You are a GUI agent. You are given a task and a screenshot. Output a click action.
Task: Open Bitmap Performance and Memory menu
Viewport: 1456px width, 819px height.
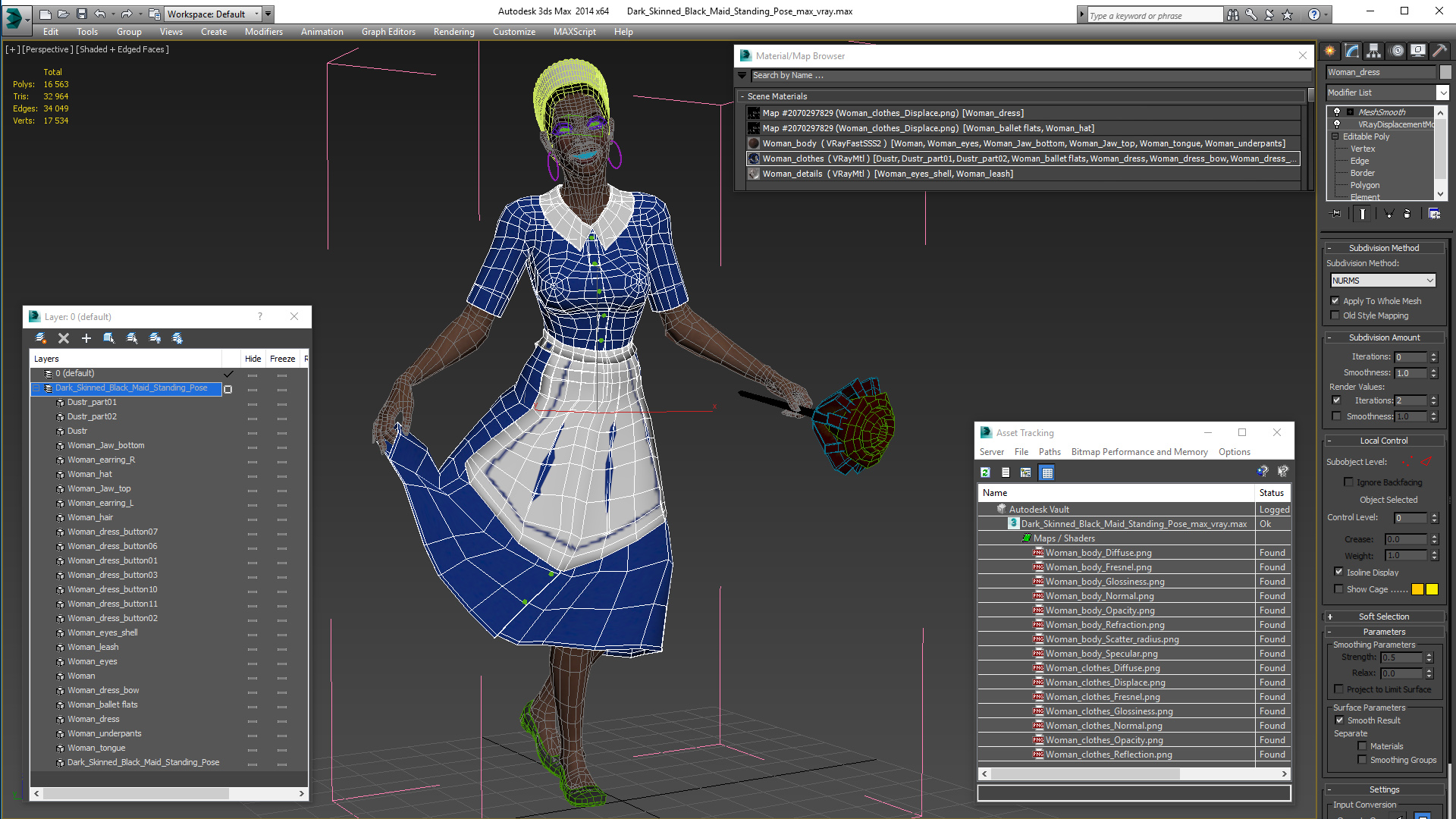point(1139,452)
